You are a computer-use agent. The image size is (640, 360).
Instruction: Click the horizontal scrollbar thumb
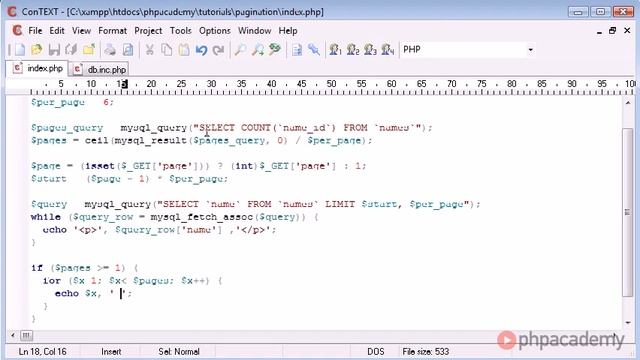point(26,336)
